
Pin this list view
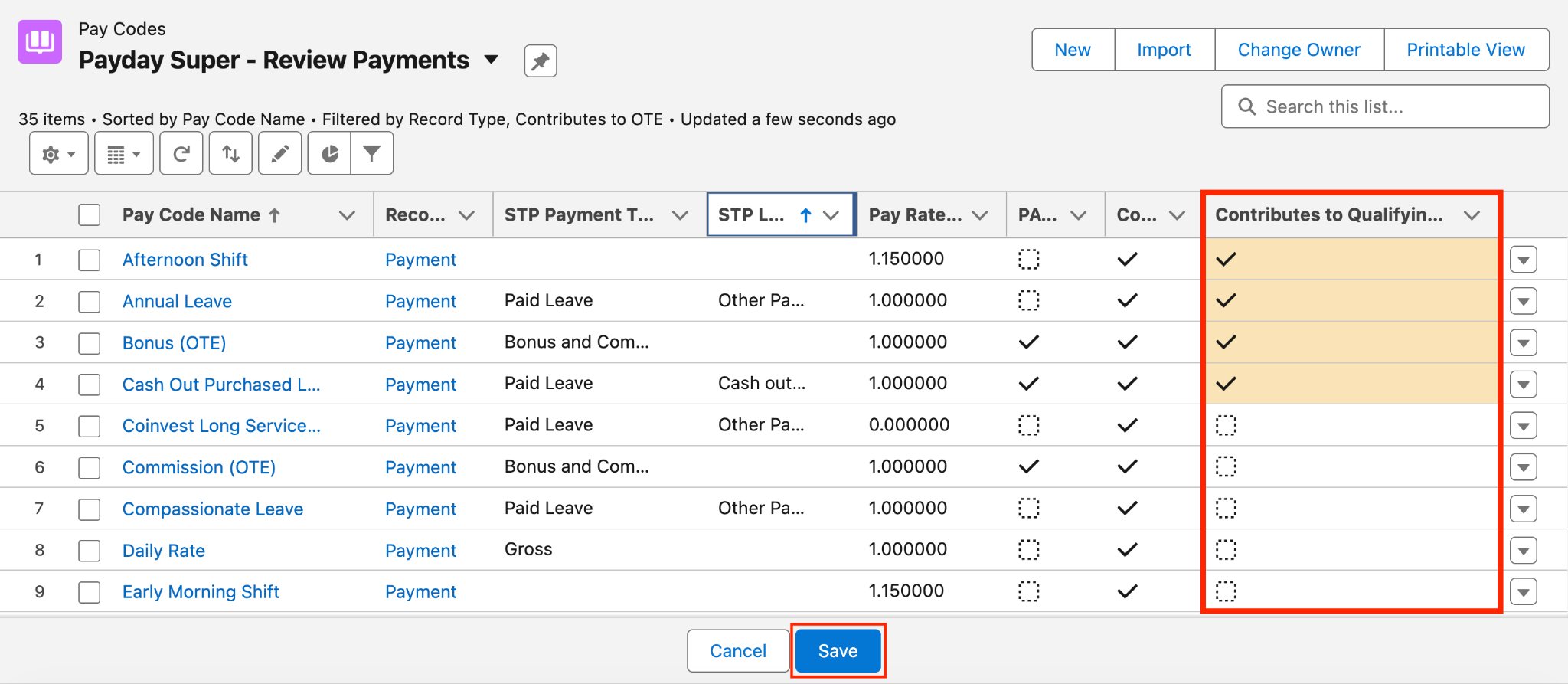[541, 61]
